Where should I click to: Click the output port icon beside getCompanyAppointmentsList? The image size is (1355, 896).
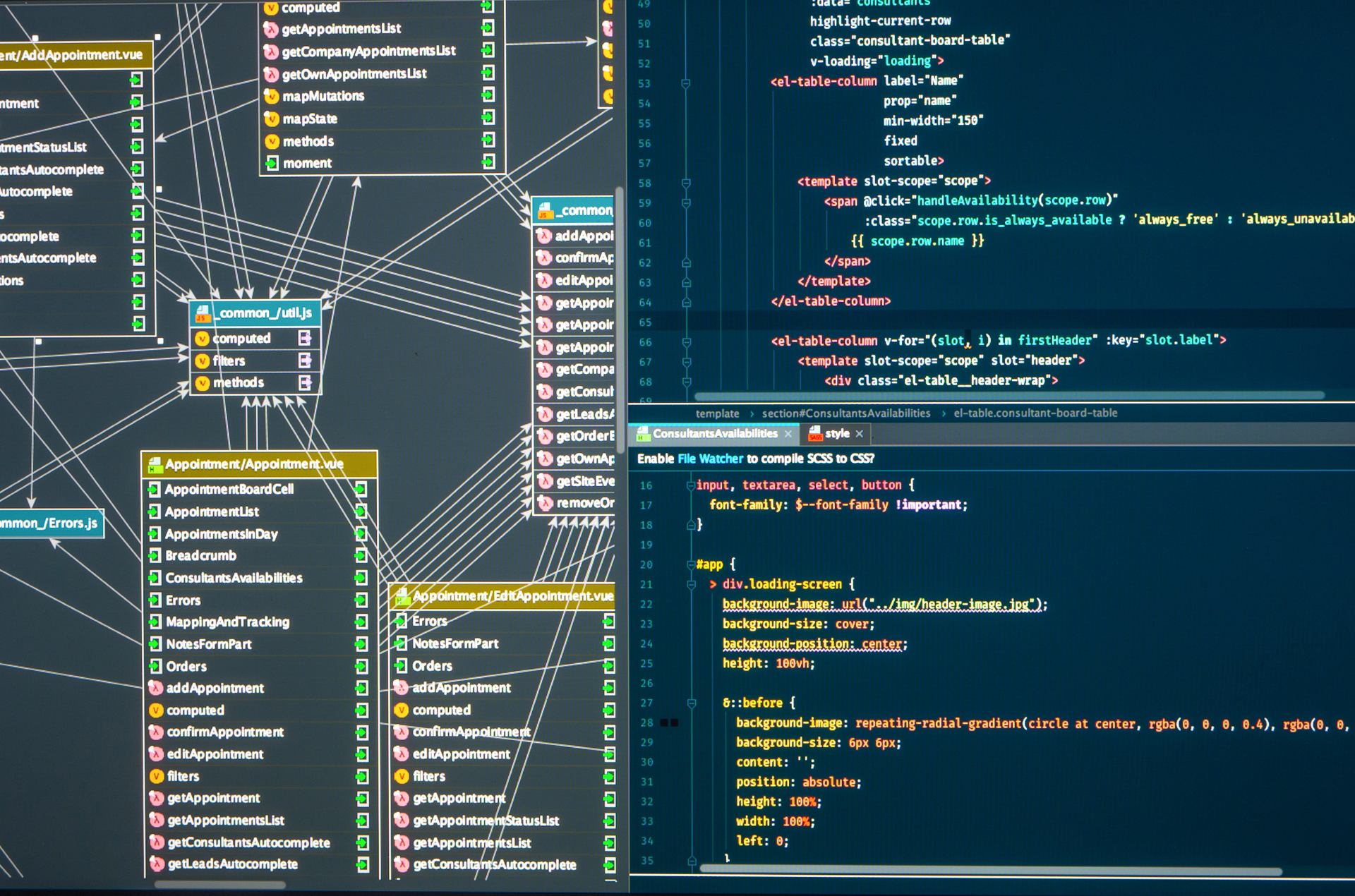point(488,50)
